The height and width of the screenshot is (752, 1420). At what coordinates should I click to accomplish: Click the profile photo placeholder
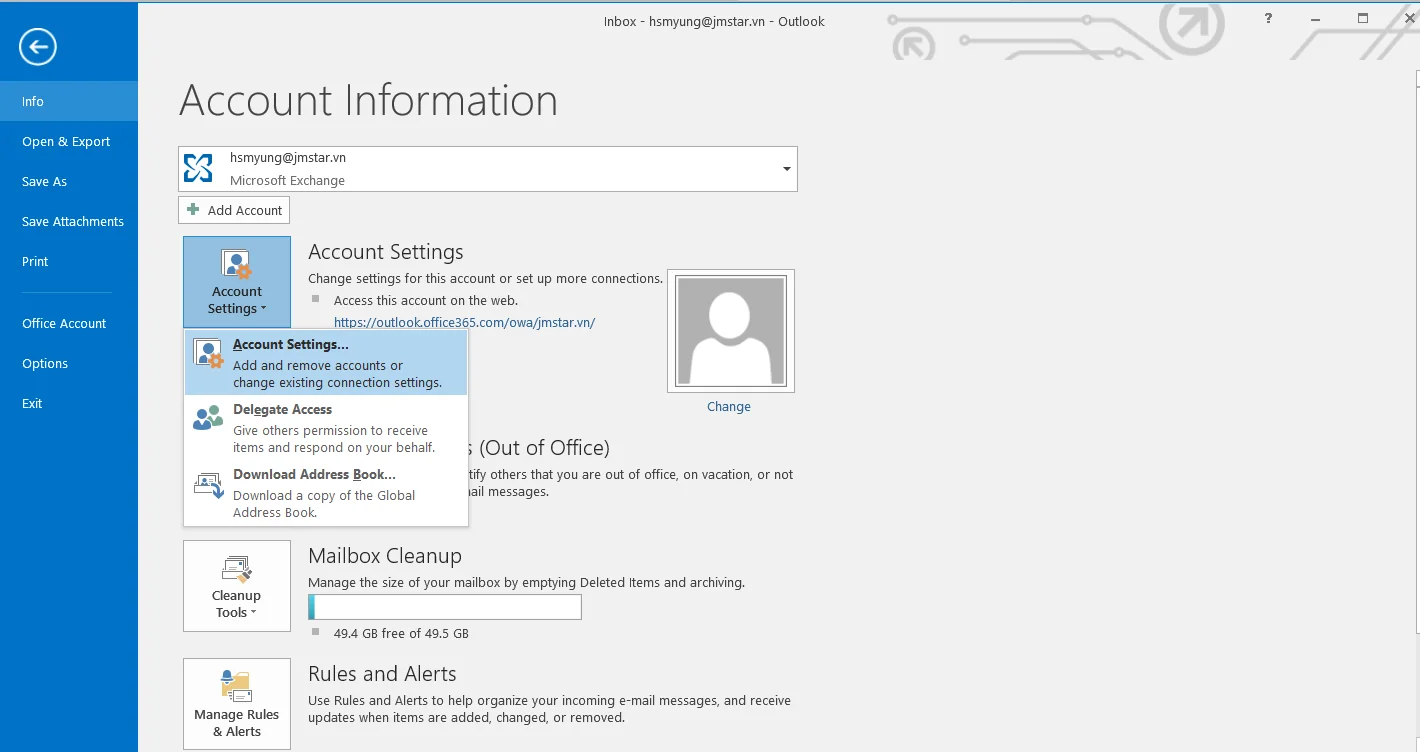pos(730,332)
